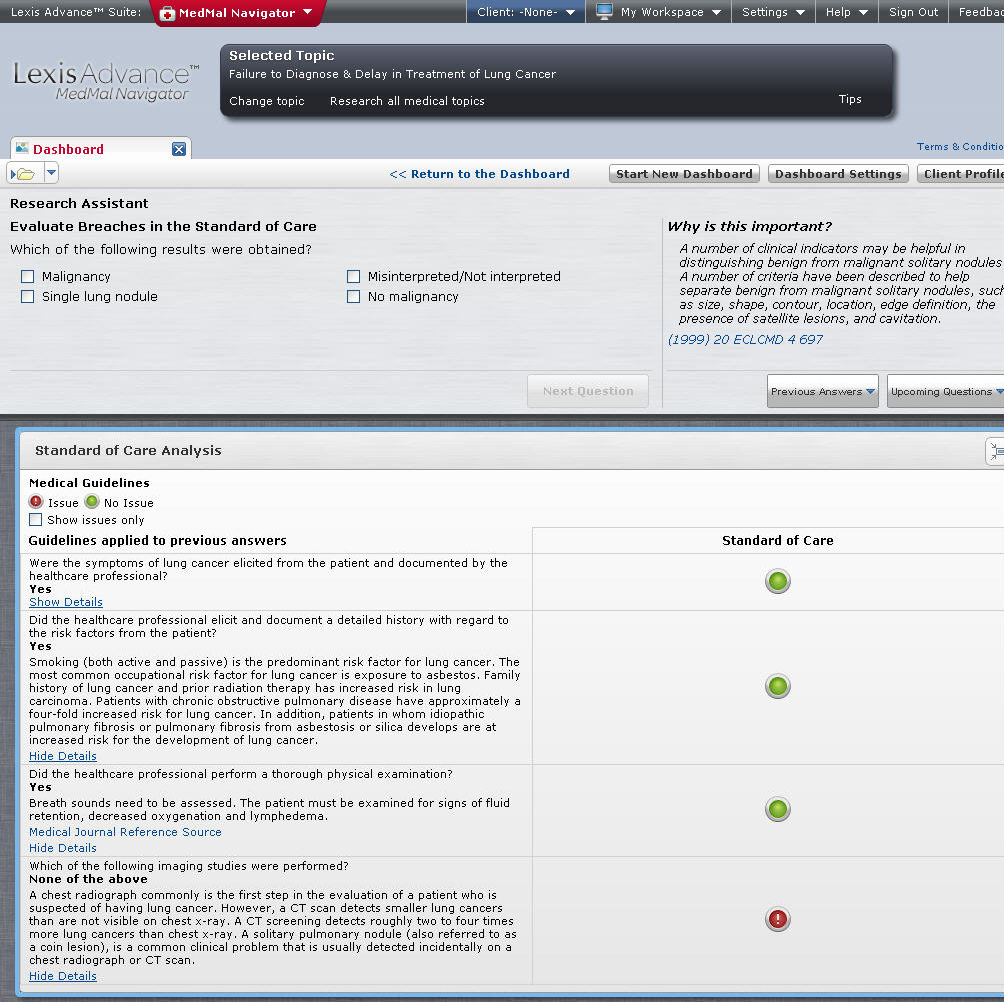The image size is (1004, 1002).
Task: Click green status icon for risk factors history row
Action: pos(777,686)
